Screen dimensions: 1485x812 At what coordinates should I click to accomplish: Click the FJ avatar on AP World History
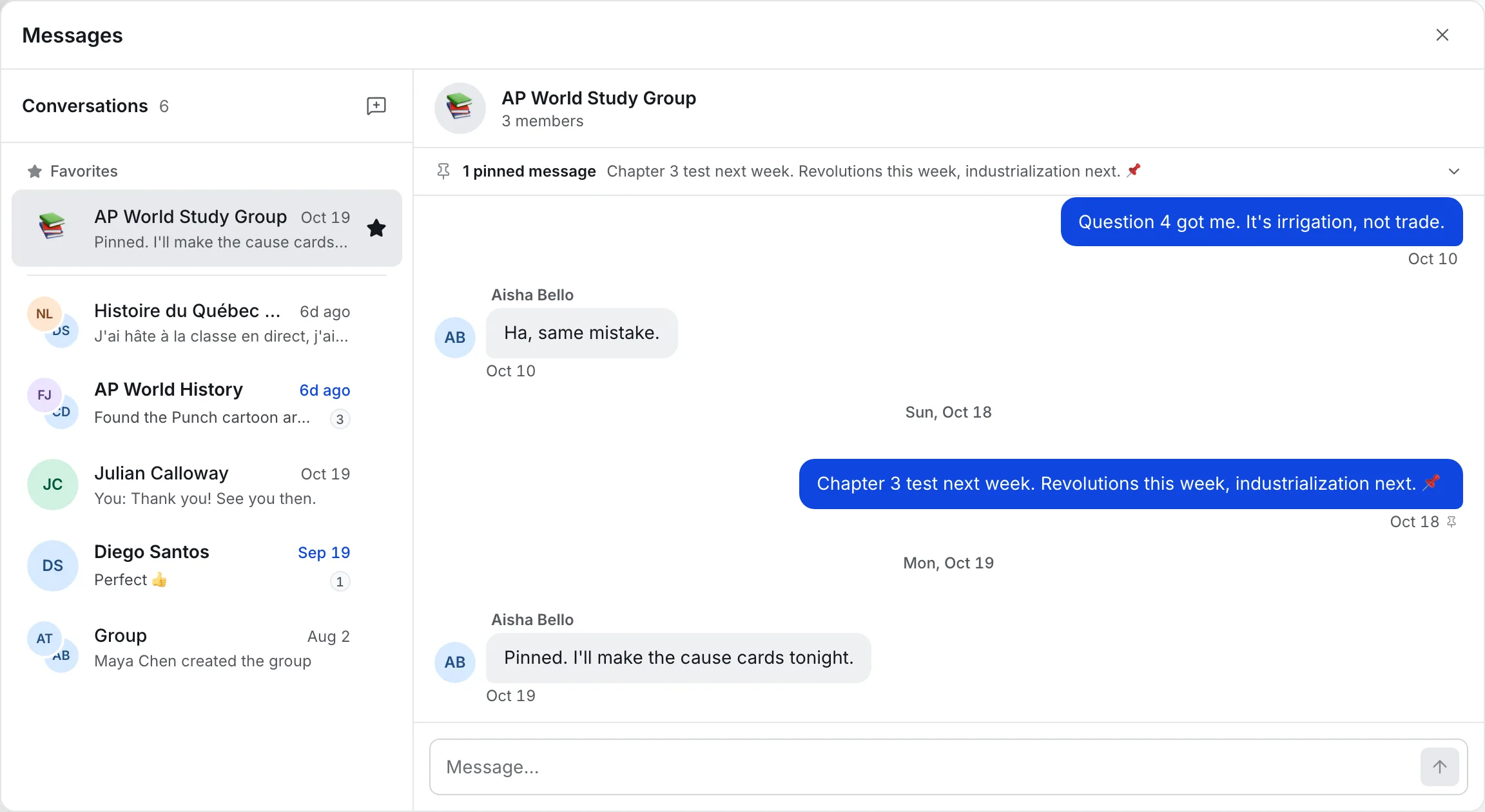pyautogui.click(x=44, y=395)
